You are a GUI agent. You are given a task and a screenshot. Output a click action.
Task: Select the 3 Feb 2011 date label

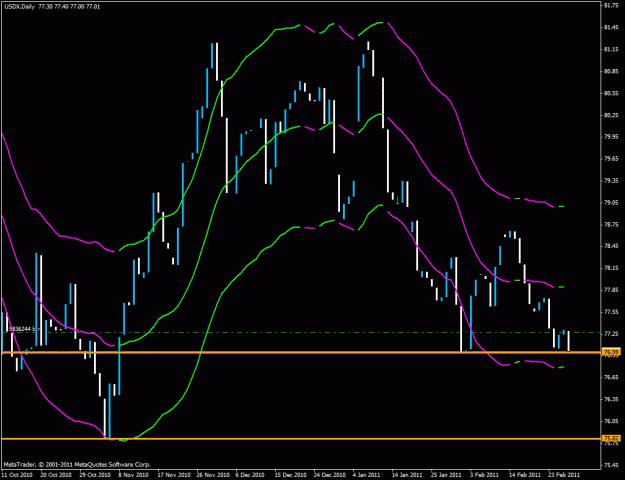(484, 475)
